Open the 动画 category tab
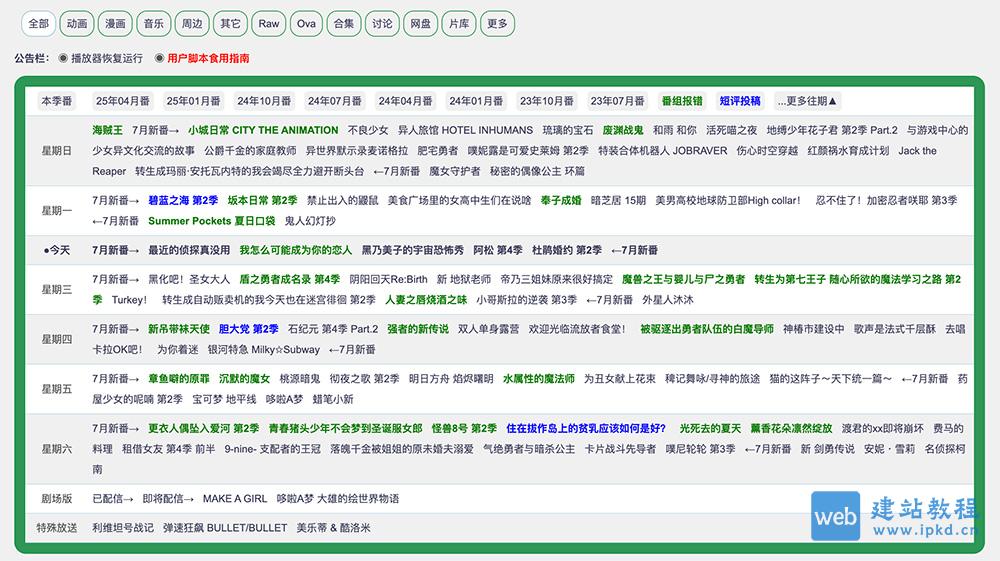This screenshot has width=1000, height=561. (77, 24)
